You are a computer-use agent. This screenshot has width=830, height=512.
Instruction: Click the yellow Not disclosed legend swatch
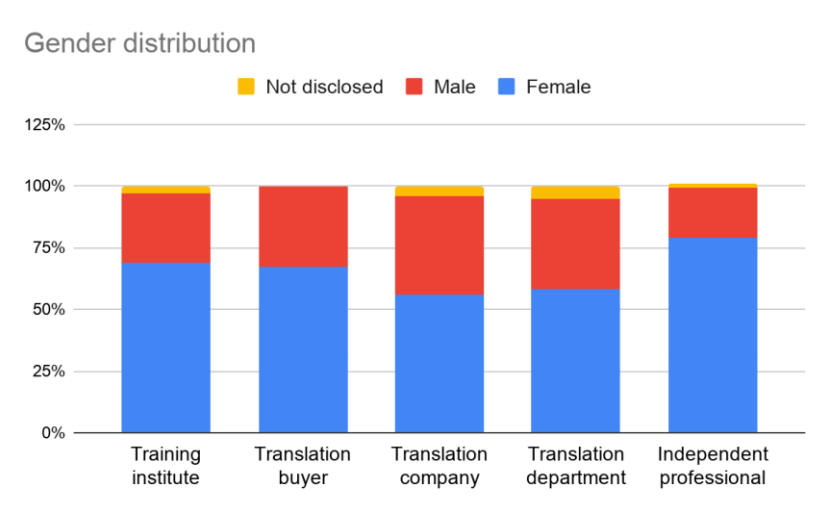(x=246, y=87)
